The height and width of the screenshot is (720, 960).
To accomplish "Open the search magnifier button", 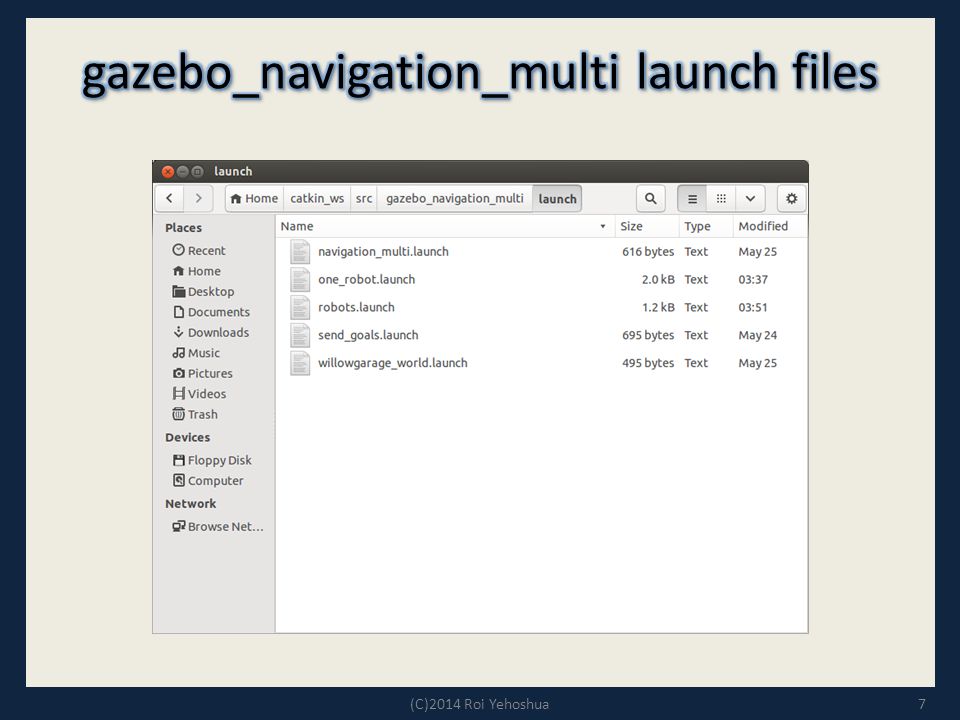I will 650,198.
